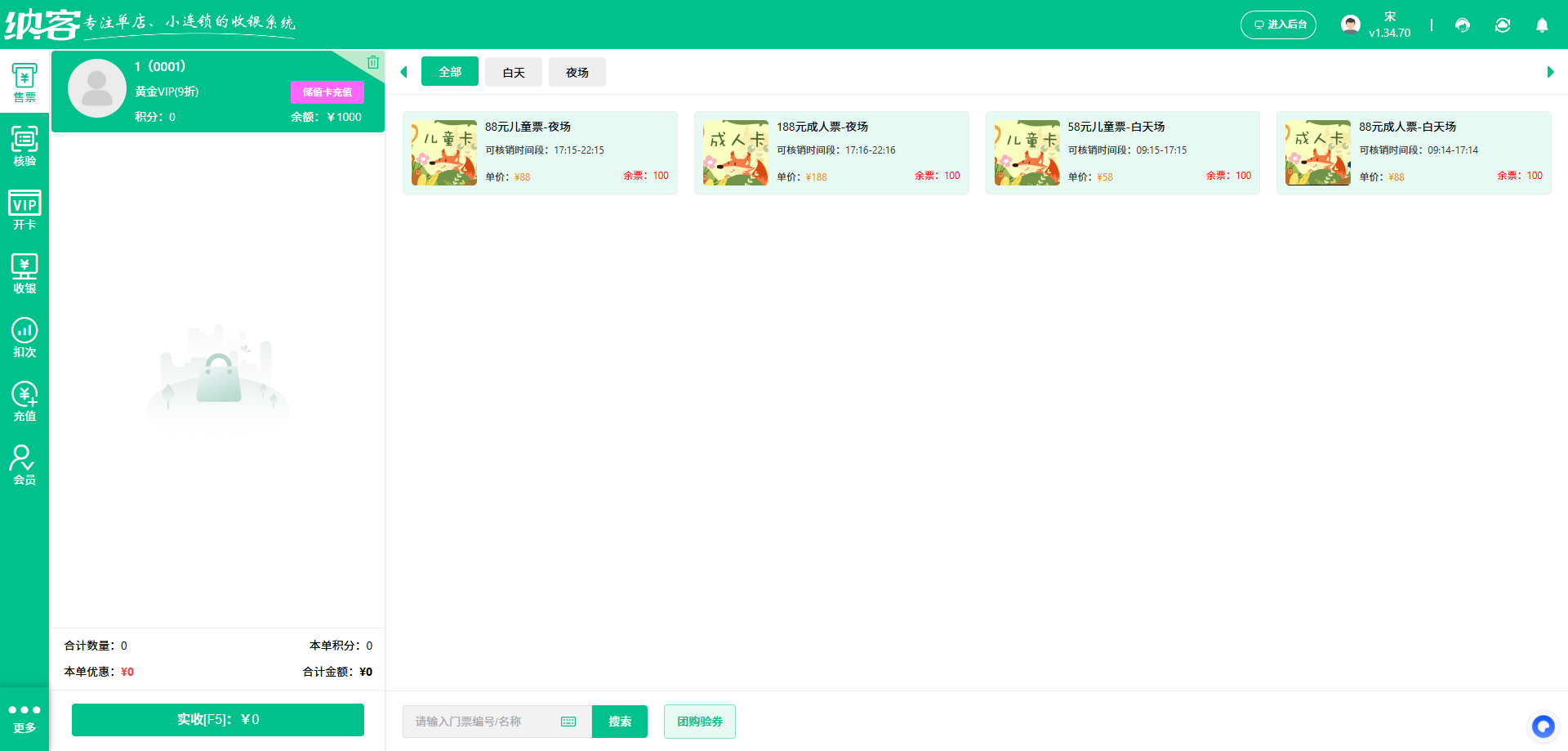This screenshot has height=751, width=1568.
Task: Click the 余额: ¥1000 balance text
Action: [x=326, y=117]
